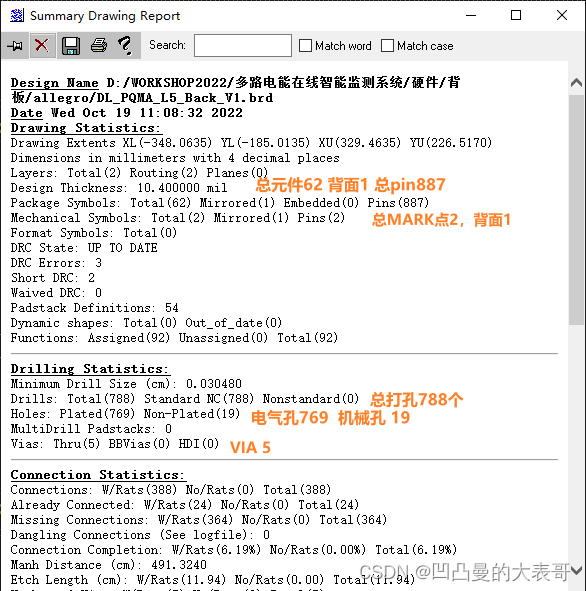Click the 'Drawing Statistics:' heading
This screenshot has width=586, height=591.
pos(86,128)
